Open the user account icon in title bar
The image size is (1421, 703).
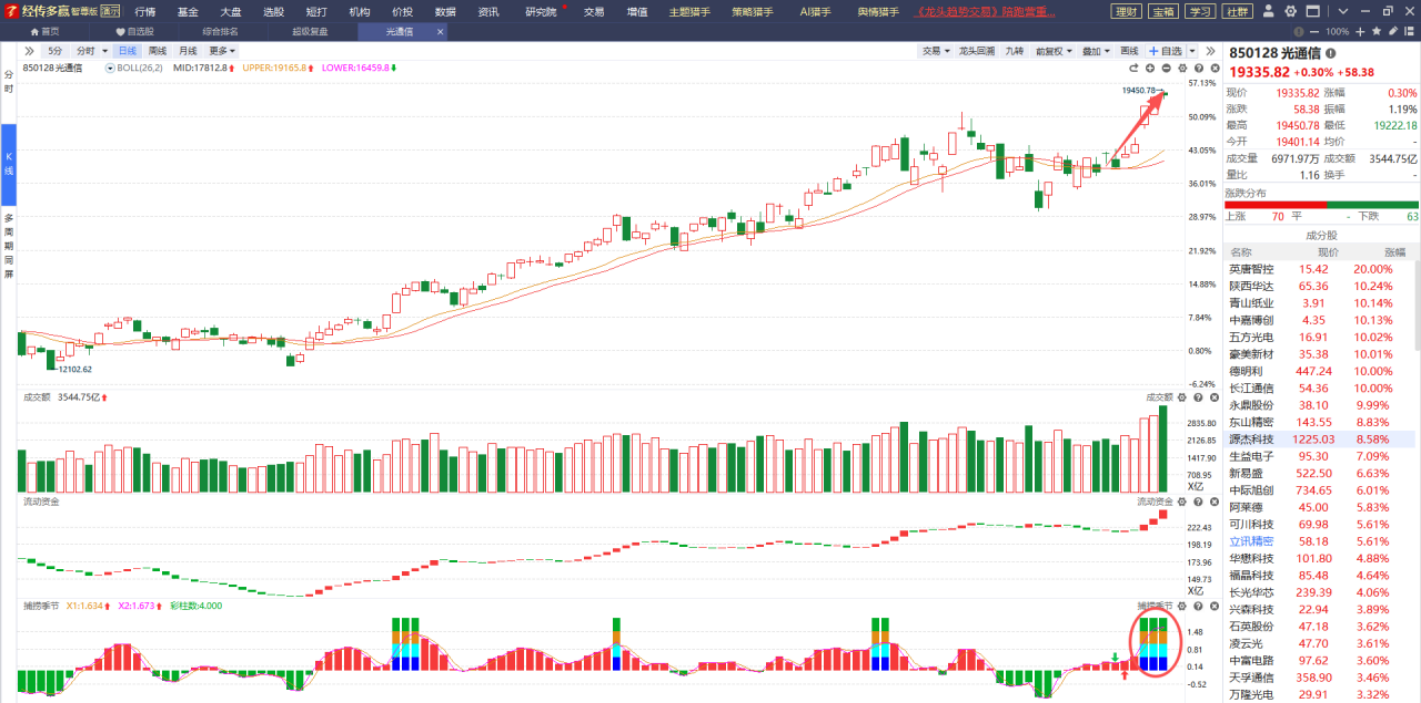point(1268,12)
